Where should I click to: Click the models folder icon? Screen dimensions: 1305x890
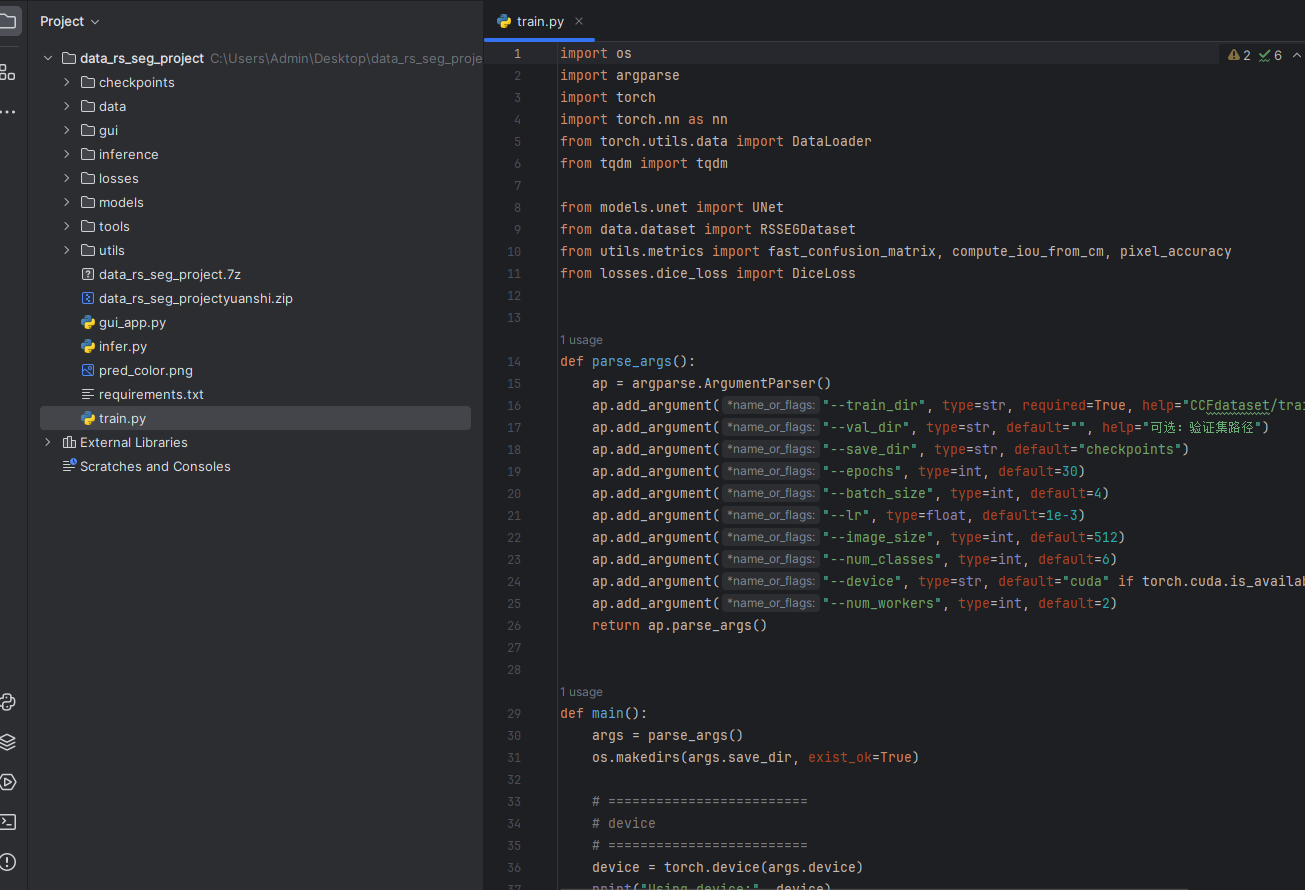click(88, 203)
